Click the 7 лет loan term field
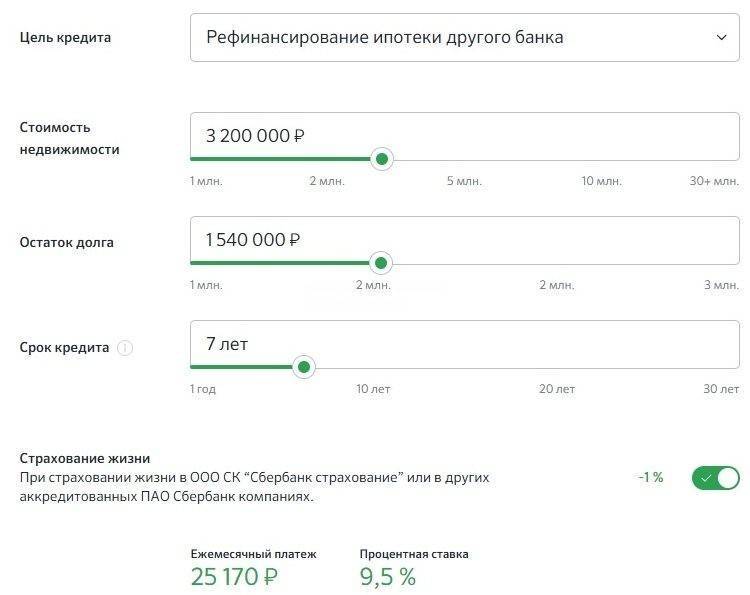 [x=464, y=344]
